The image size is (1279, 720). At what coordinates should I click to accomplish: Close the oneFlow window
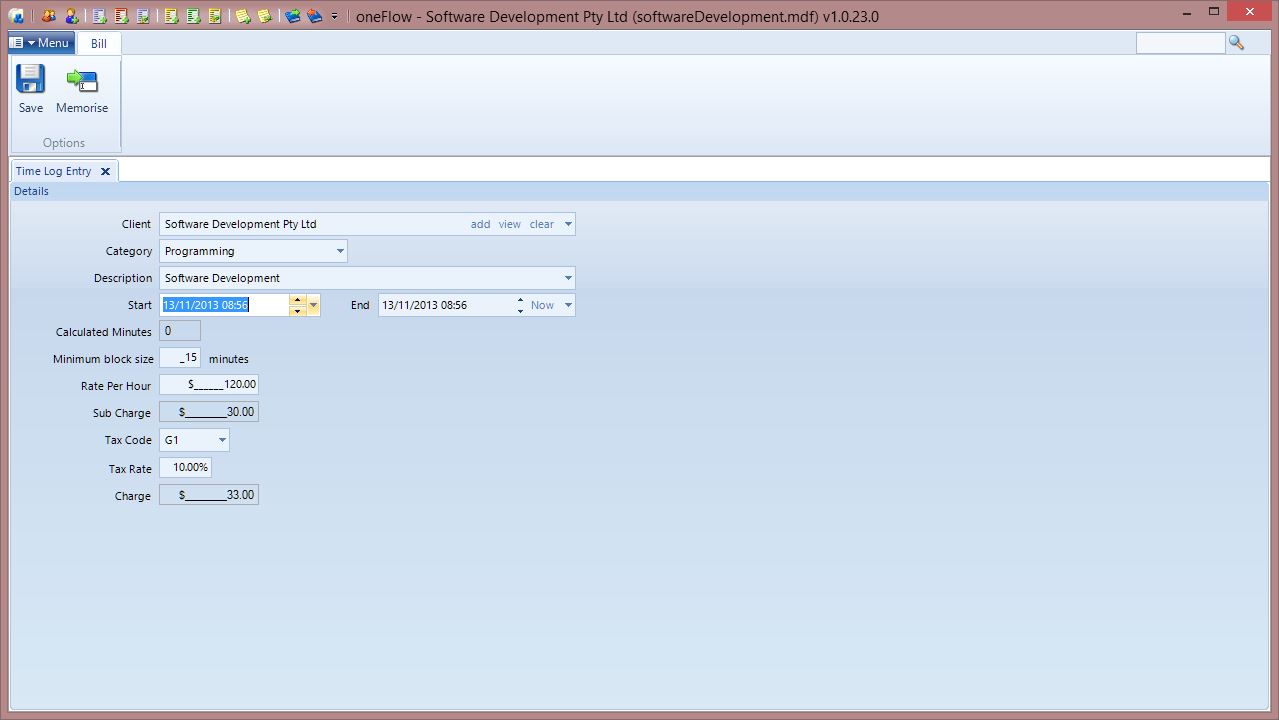[1250, 12]
